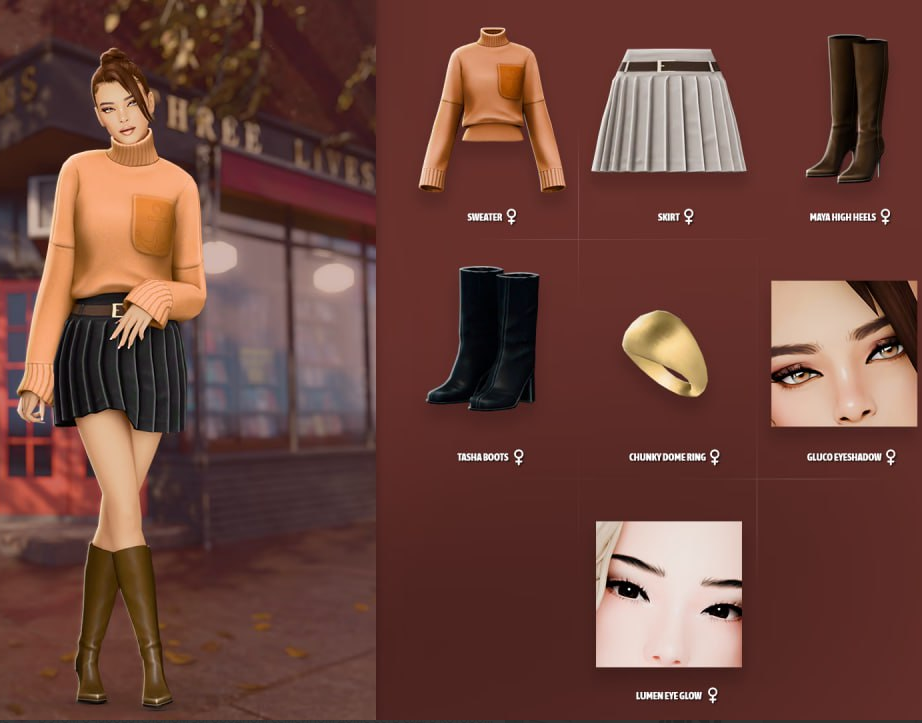Click the female symbol next to Chunky Dome Ring
This screenshot has height=723, width=922.
pos(714,457)
